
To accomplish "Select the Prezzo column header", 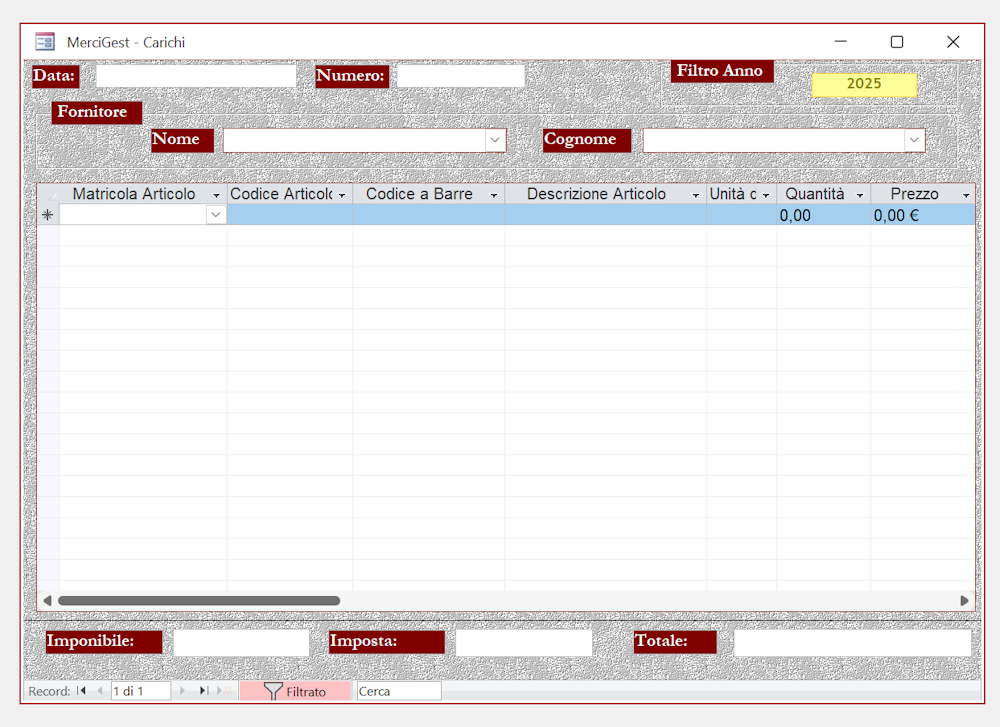I will tap(914, 194).
